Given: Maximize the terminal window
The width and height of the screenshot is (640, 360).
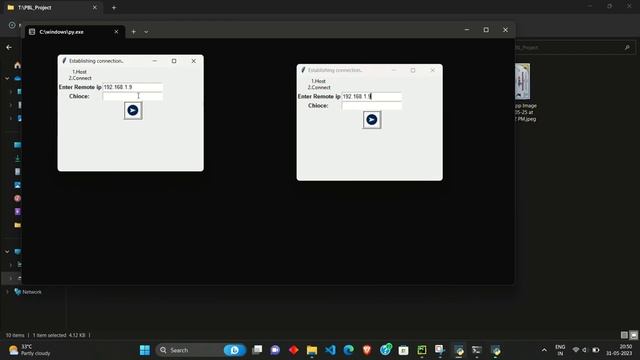Looking at the screenshot, I should point(486,30).
